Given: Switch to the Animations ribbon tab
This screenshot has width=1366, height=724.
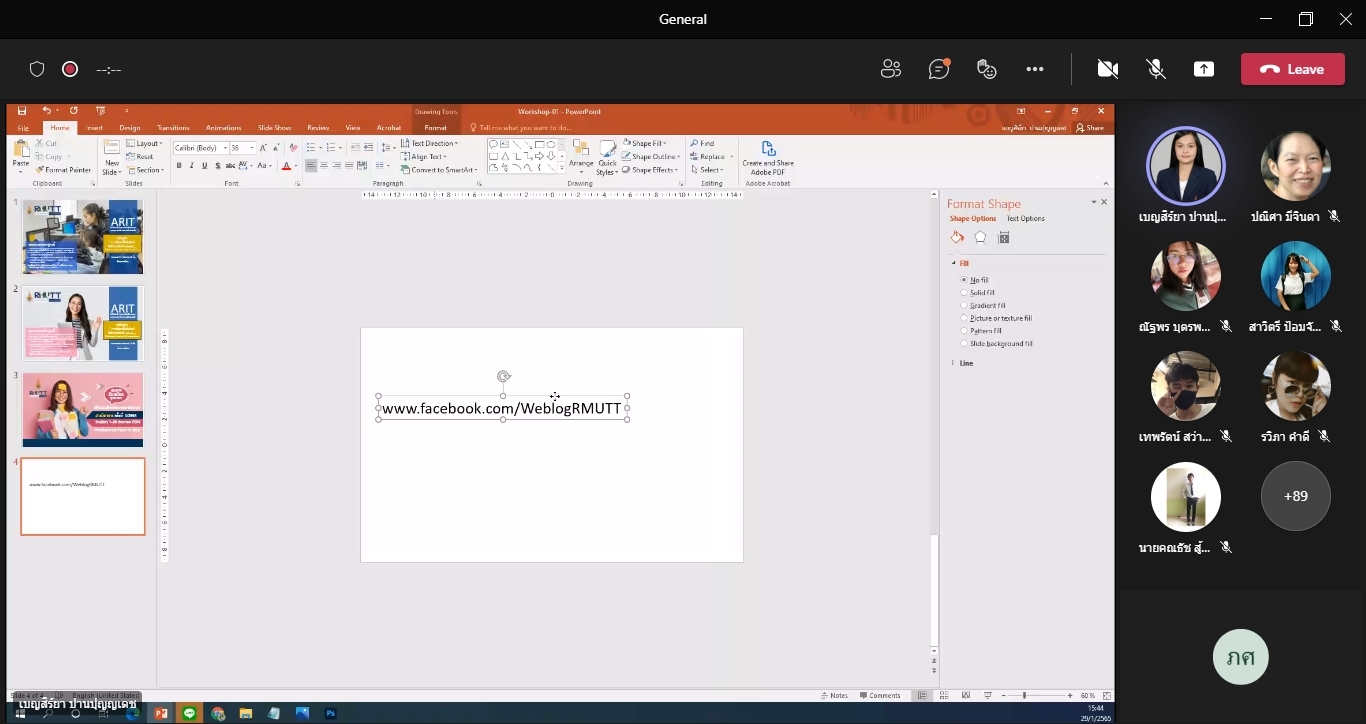Looking at the screenshot, I should tap(223, 128).
